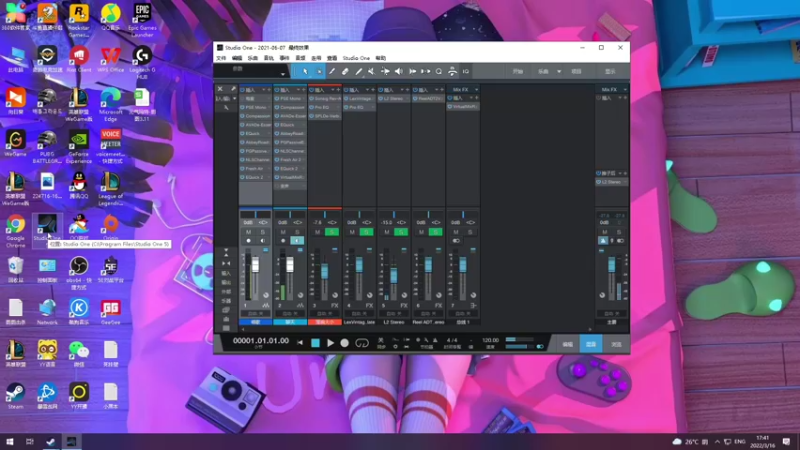
Task: Open the Studio One menu
Action: click(356, 58)
